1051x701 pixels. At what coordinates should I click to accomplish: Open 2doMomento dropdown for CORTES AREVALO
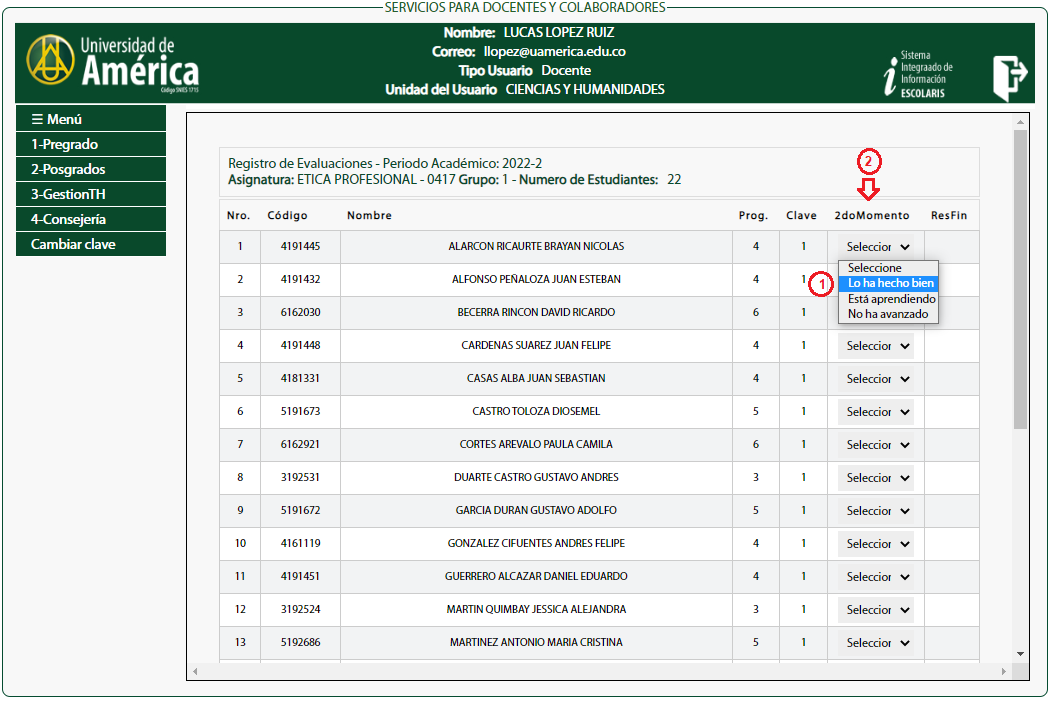876,444
